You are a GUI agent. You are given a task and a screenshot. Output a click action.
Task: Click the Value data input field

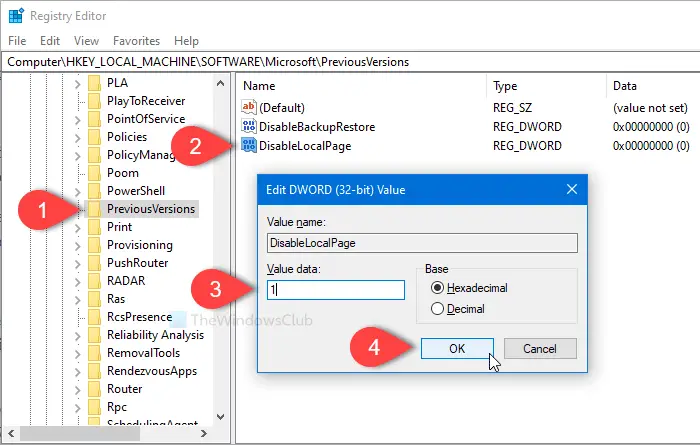tap(336, 290)
